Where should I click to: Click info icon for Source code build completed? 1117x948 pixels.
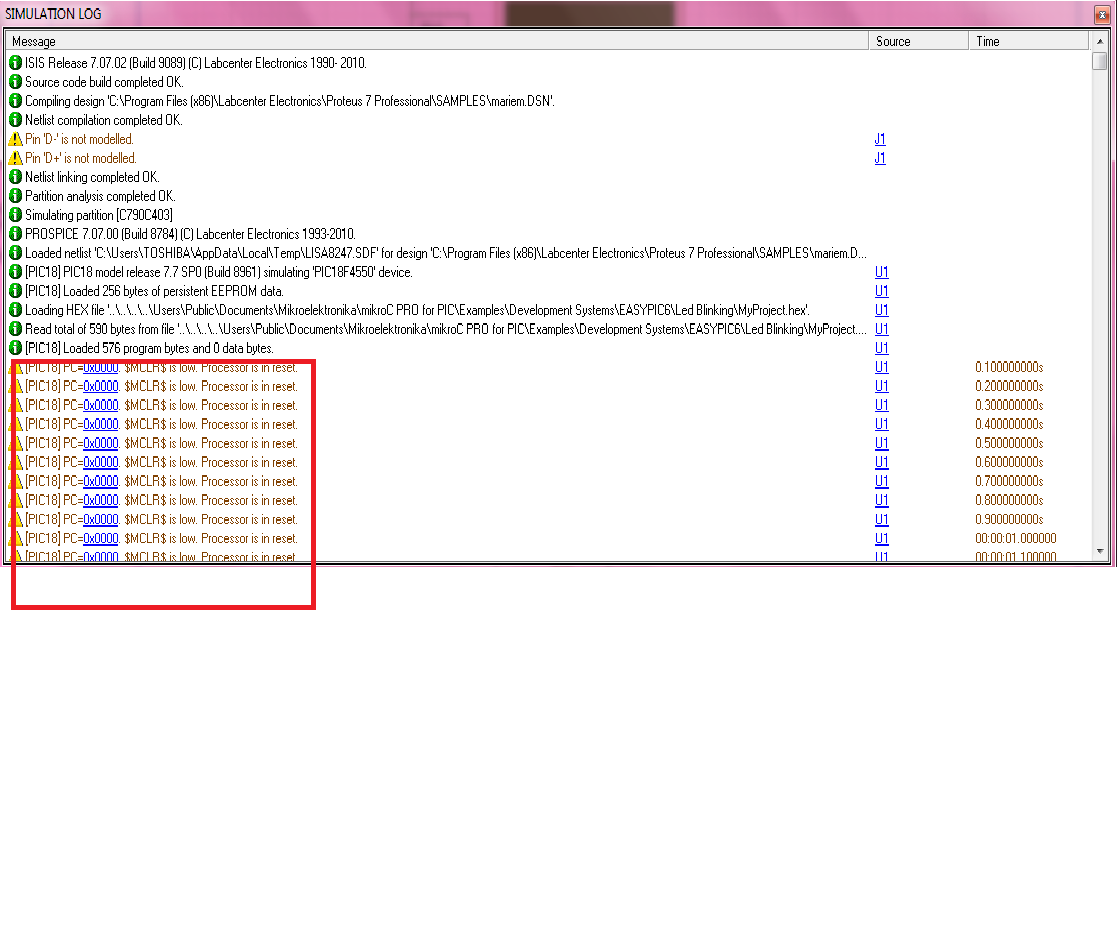(x=15, y=82)
